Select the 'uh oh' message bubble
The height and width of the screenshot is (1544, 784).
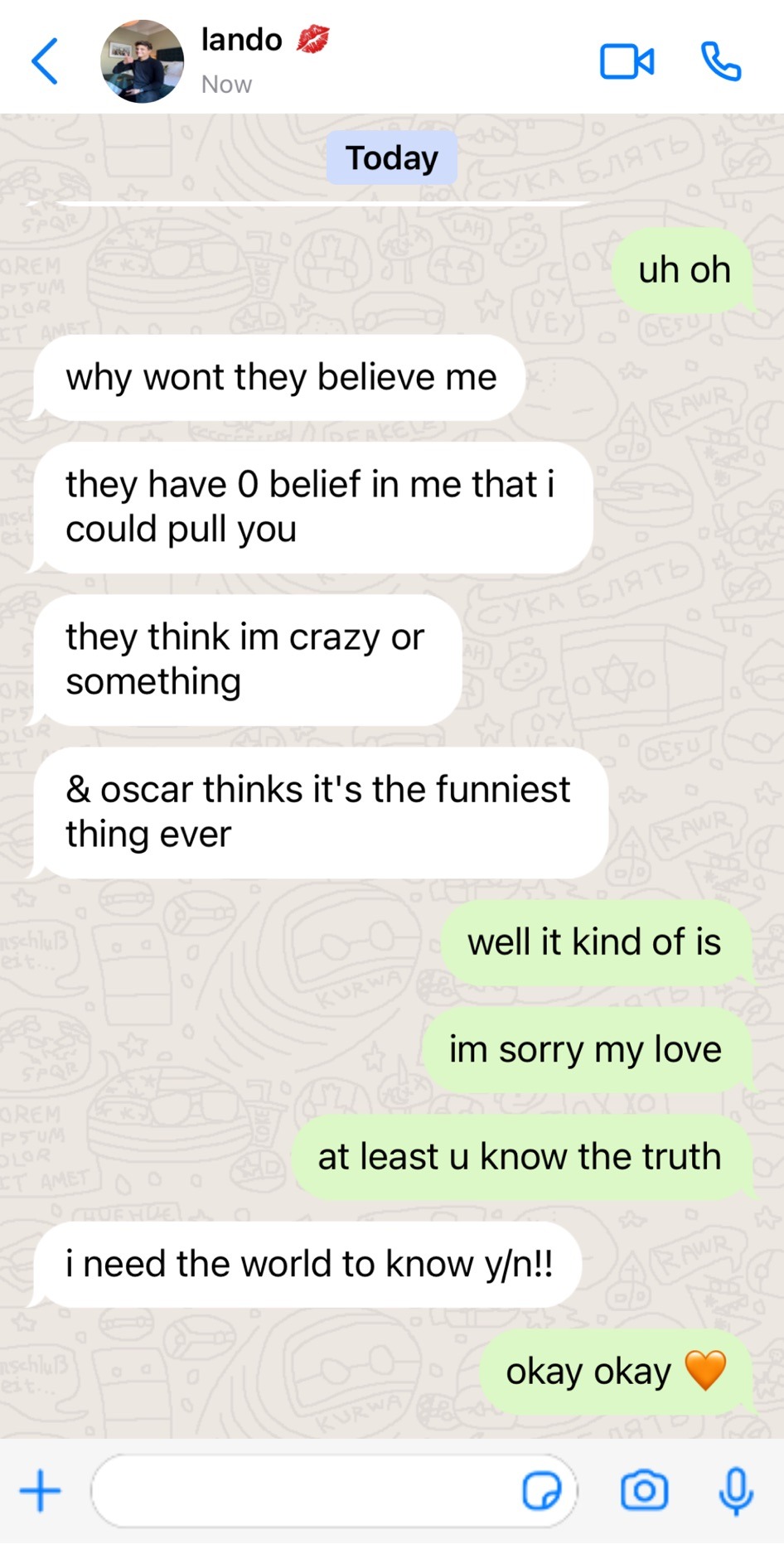(x=684, y=270)
